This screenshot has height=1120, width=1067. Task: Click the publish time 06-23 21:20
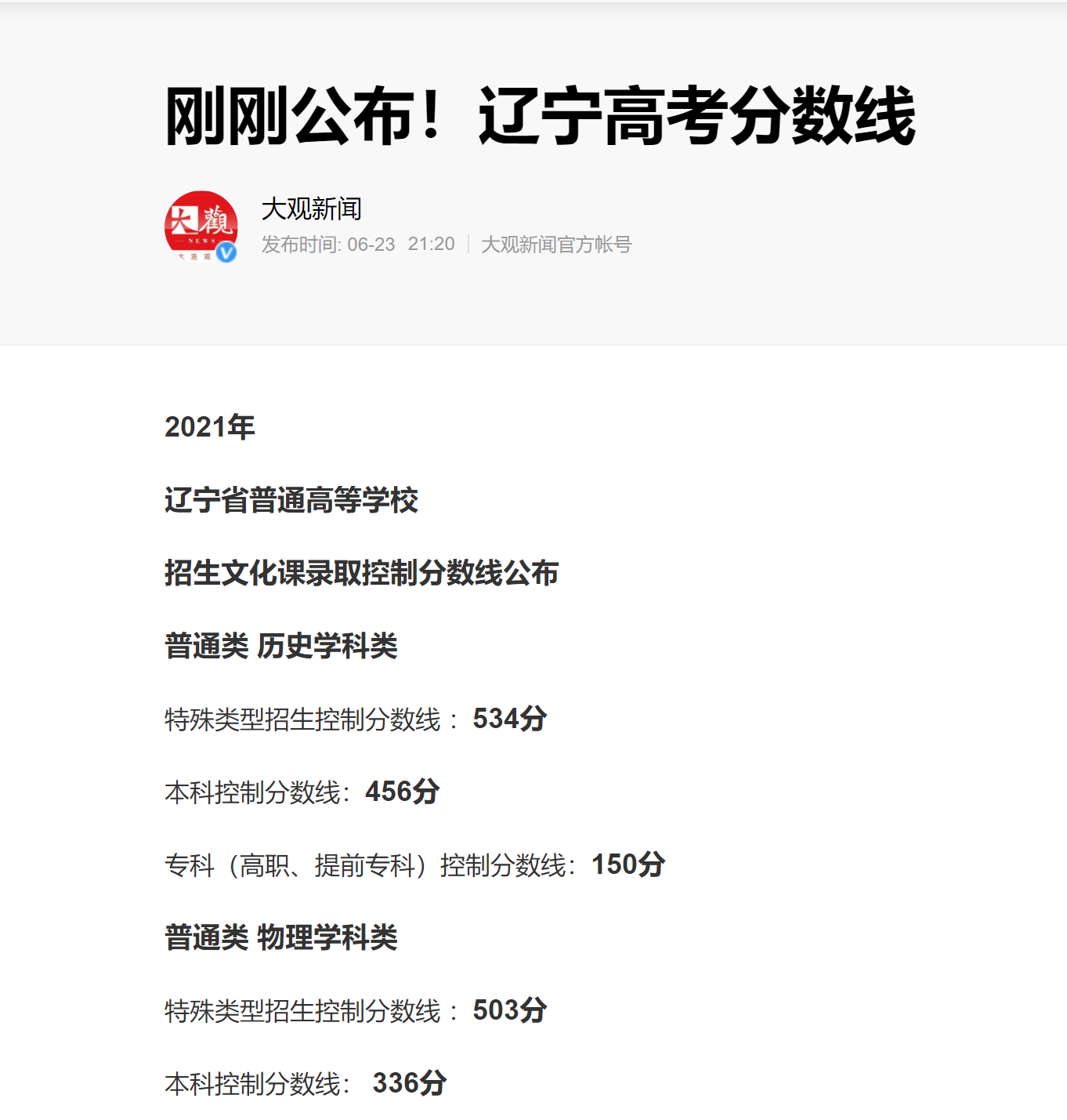(x=401, y=245)
